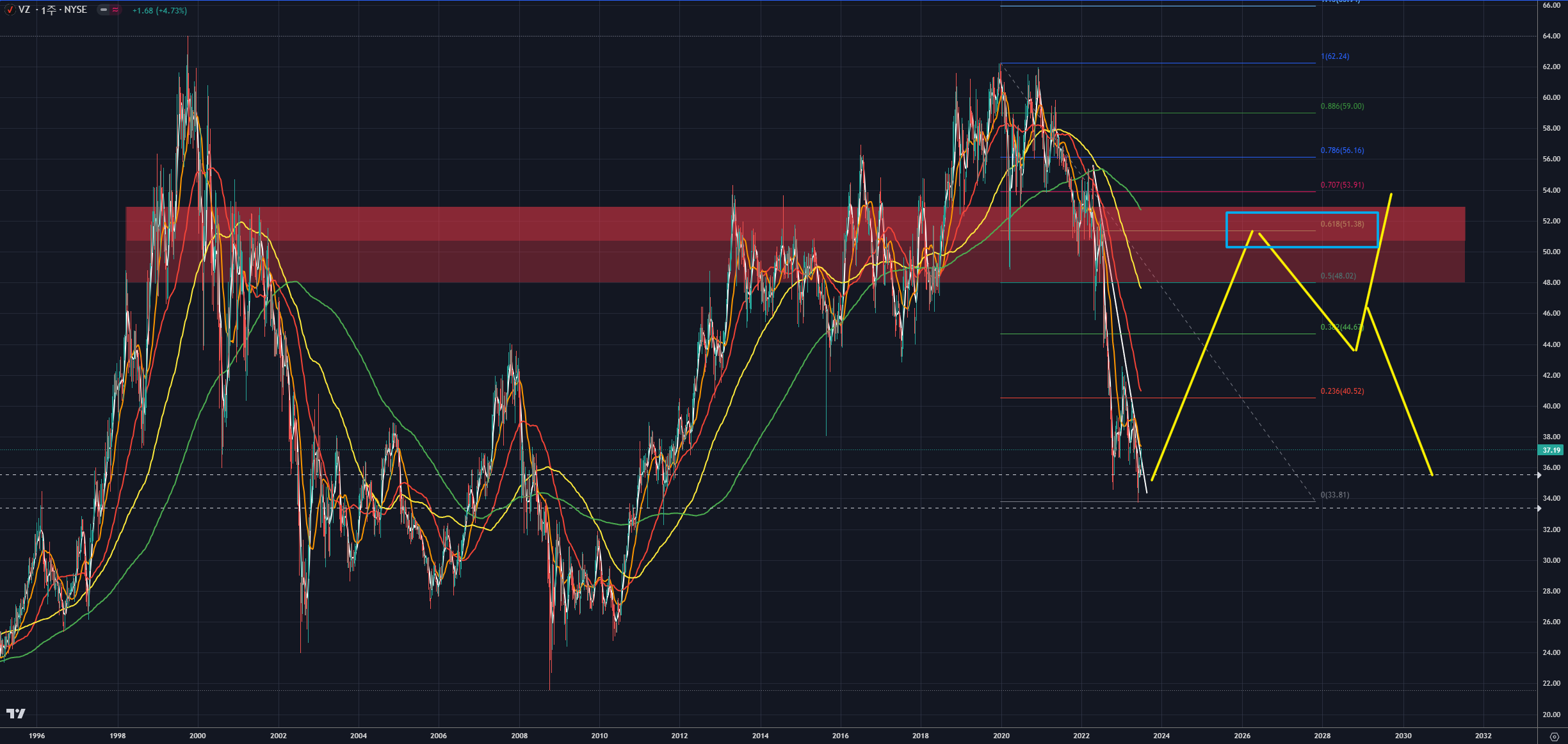Click the pink approximate-equals data mode icon
The image size is (1568, 744).
click(115, 10)
